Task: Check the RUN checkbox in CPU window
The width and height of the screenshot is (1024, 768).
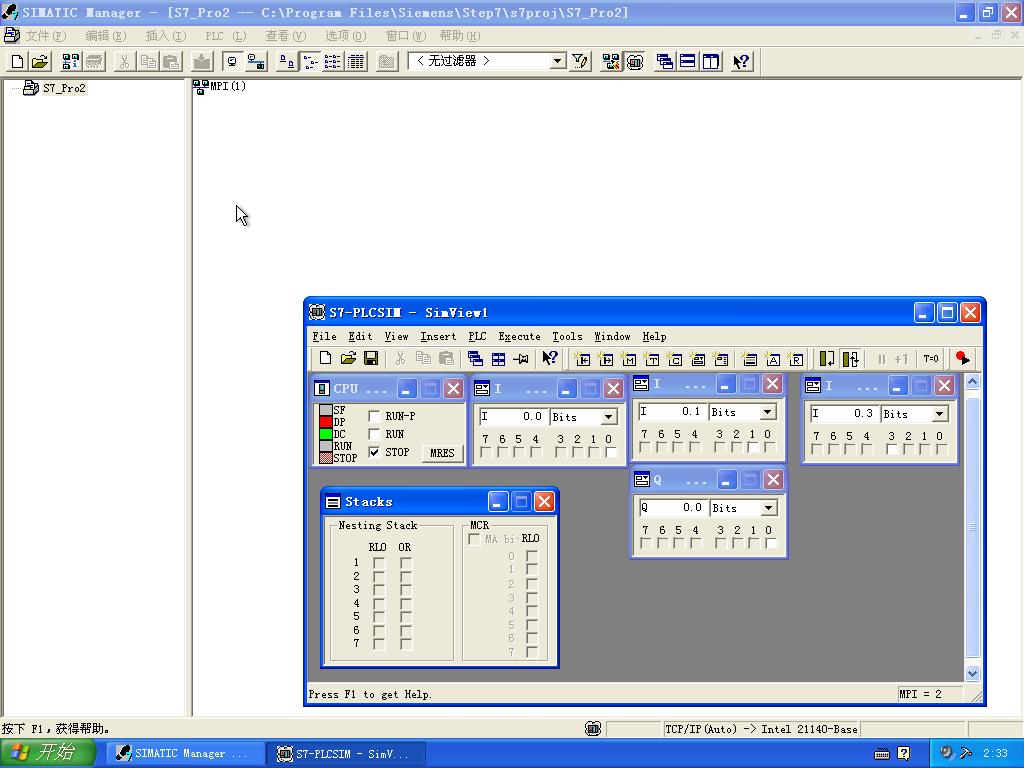Action: tap(374, 434)
